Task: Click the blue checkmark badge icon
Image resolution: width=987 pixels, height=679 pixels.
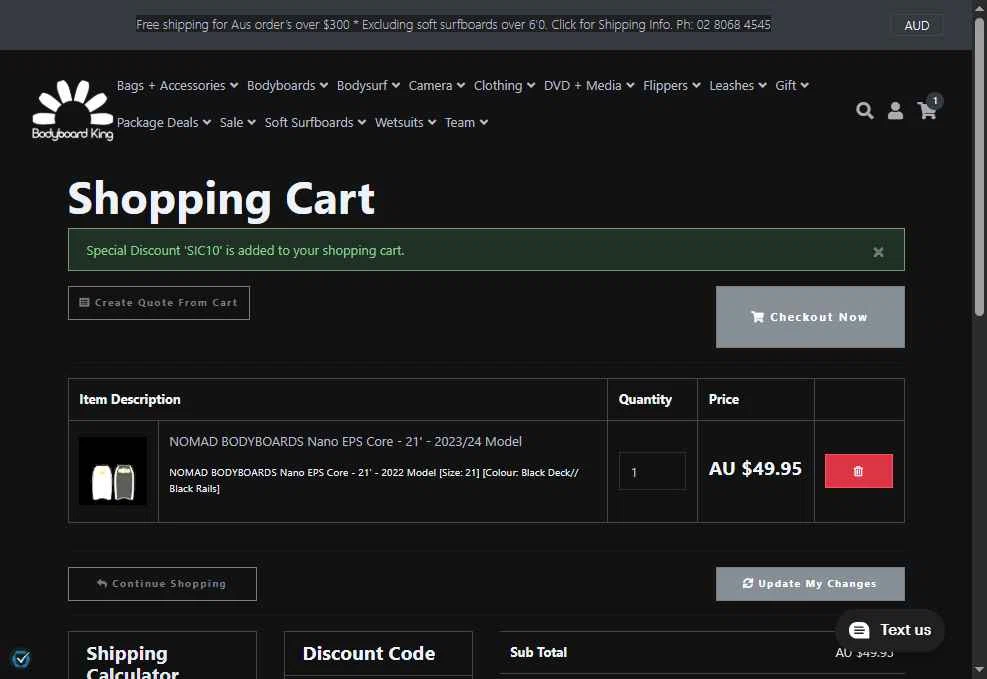Action: [21, 659]
